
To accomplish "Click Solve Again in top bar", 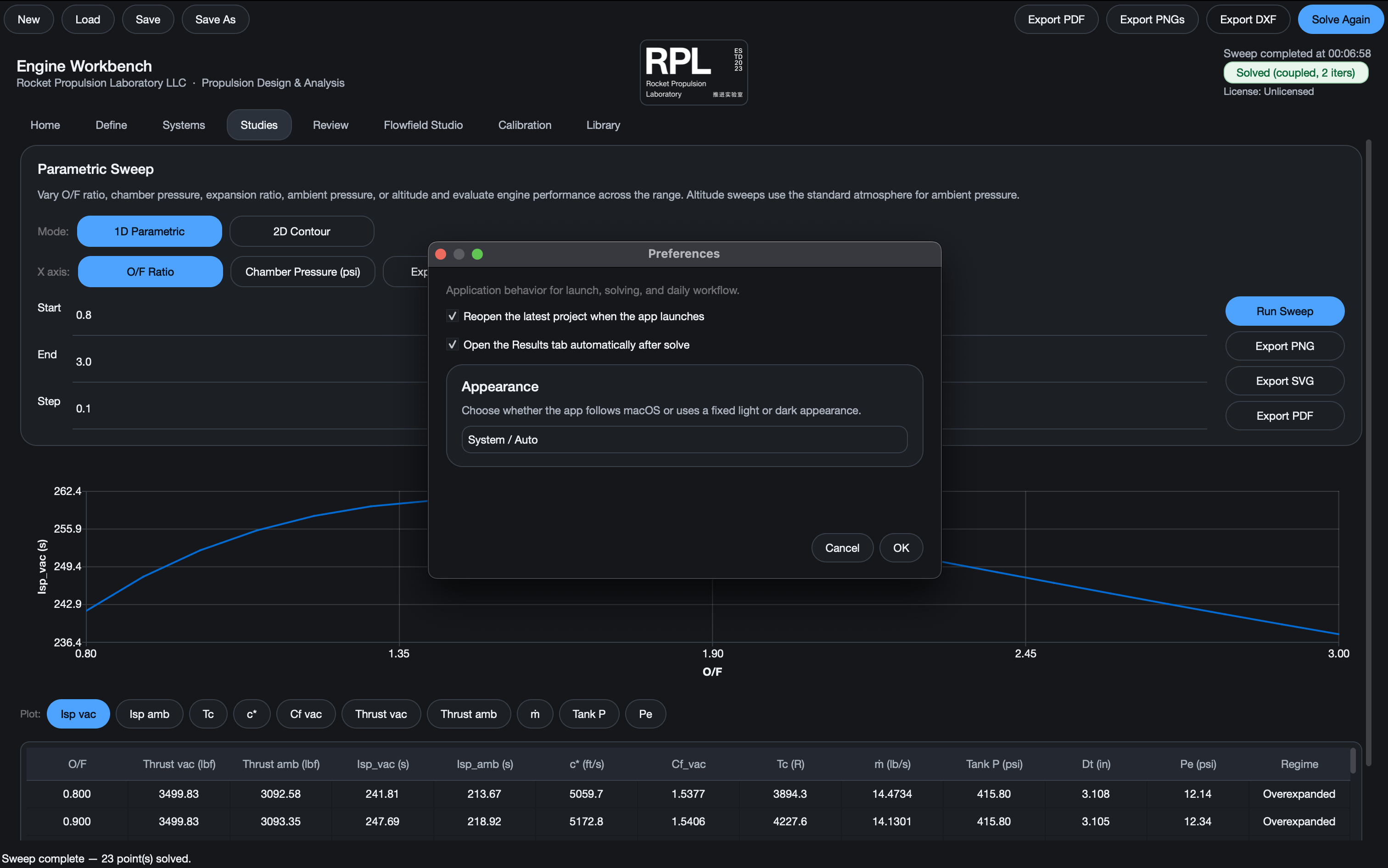I will pos(1340,20).
